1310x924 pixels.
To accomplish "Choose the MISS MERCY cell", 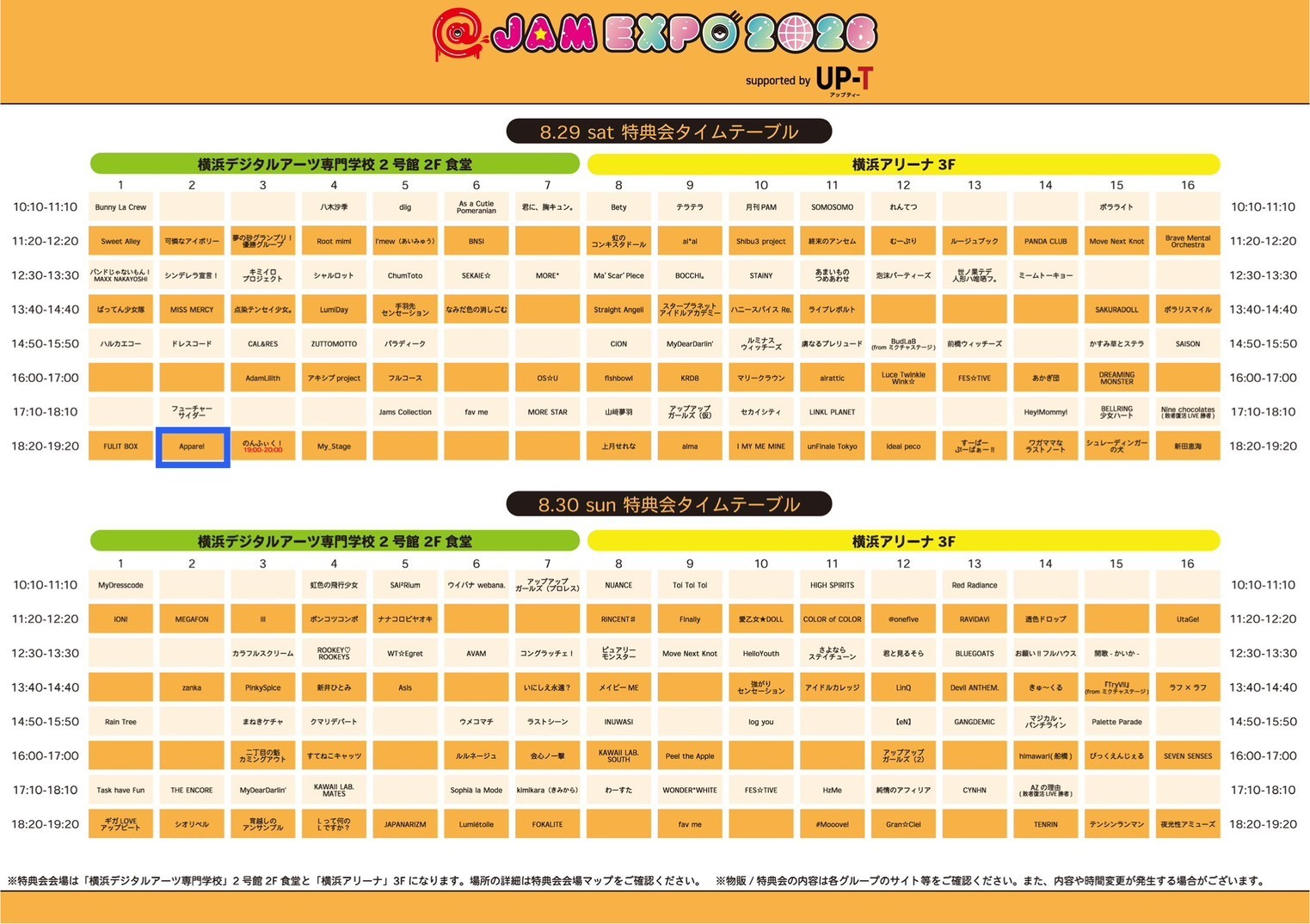I will (x=192, y=310).
